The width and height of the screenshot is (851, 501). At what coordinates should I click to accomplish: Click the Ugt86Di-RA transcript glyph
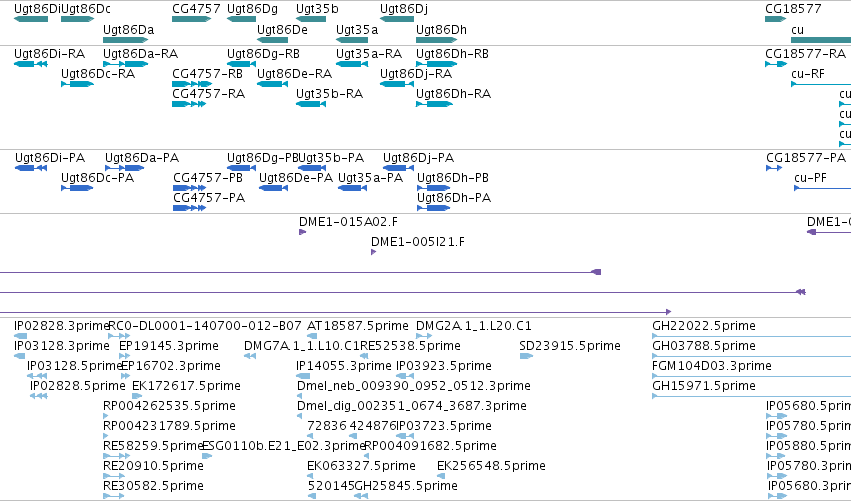pos(31,64)
